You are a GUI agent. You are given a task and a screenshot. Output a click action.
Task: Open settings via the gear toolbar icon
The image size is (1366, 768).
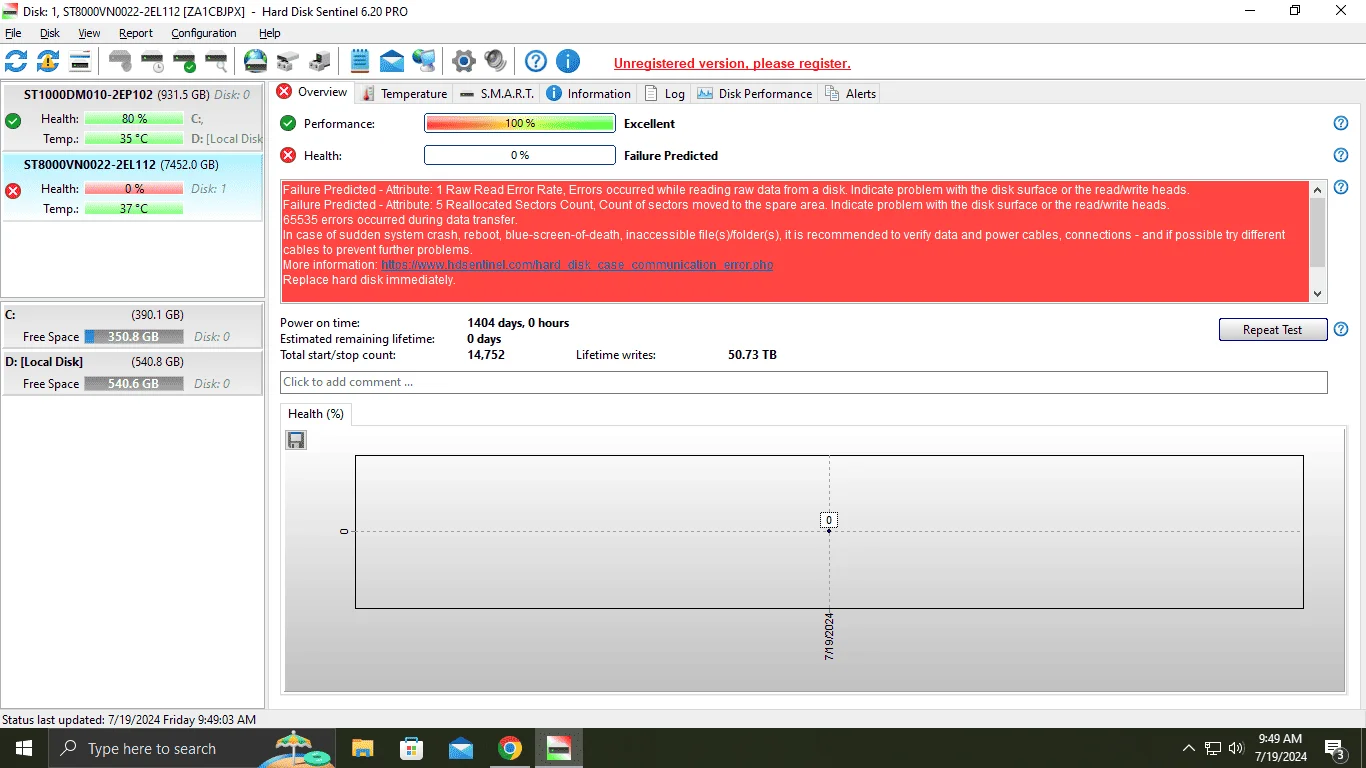tap(463, 62)
